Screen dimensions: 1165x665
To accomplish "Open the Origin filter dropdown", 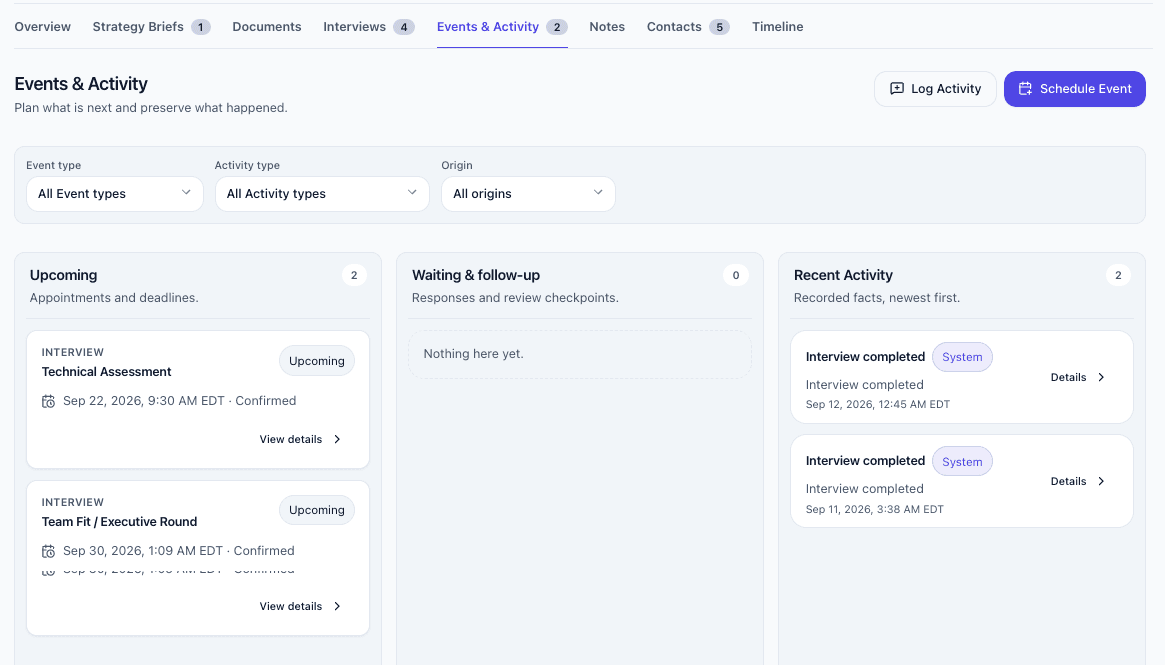I will point(528,194).
